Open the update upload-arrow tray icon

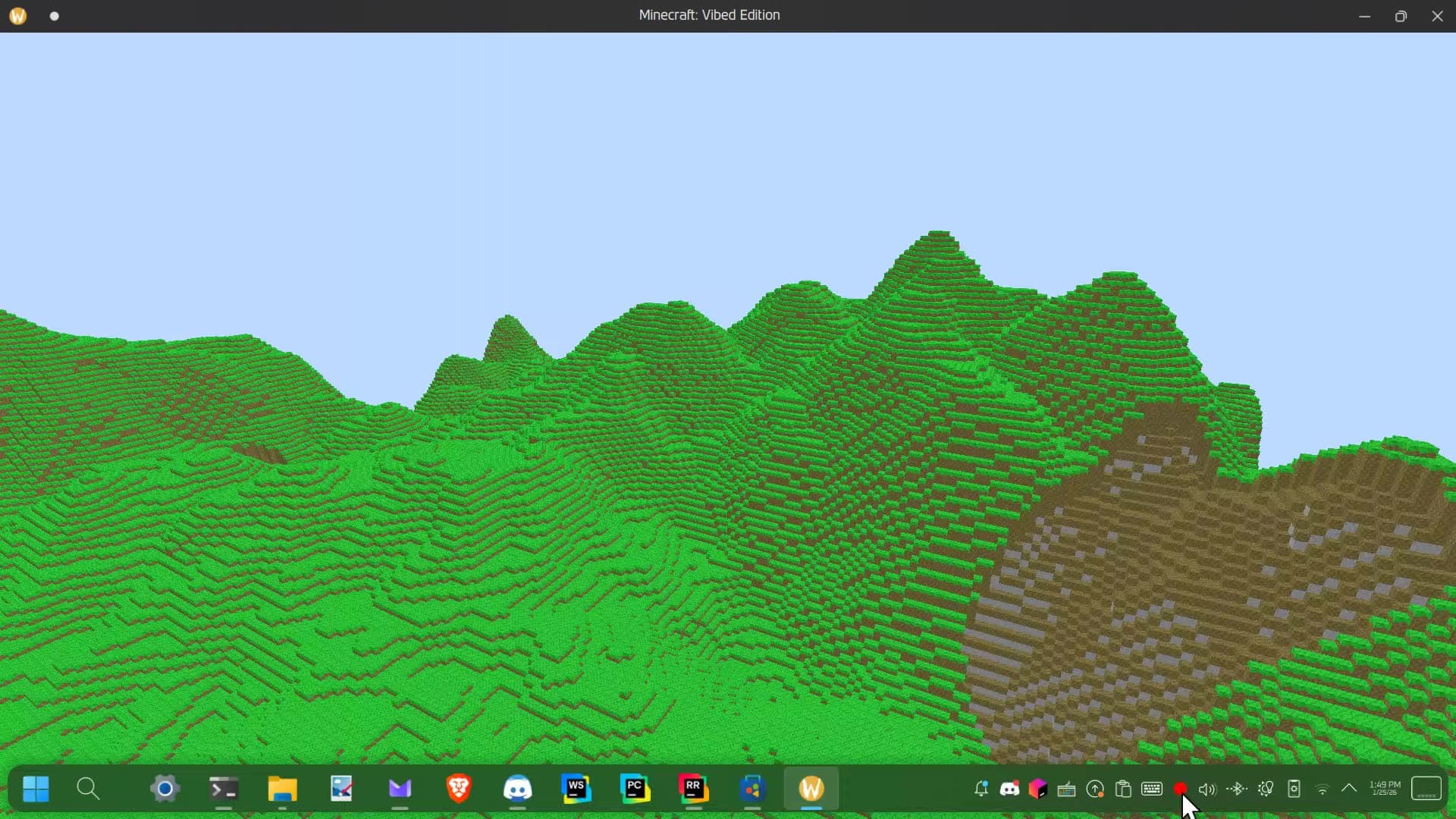tap(1095, 789)
